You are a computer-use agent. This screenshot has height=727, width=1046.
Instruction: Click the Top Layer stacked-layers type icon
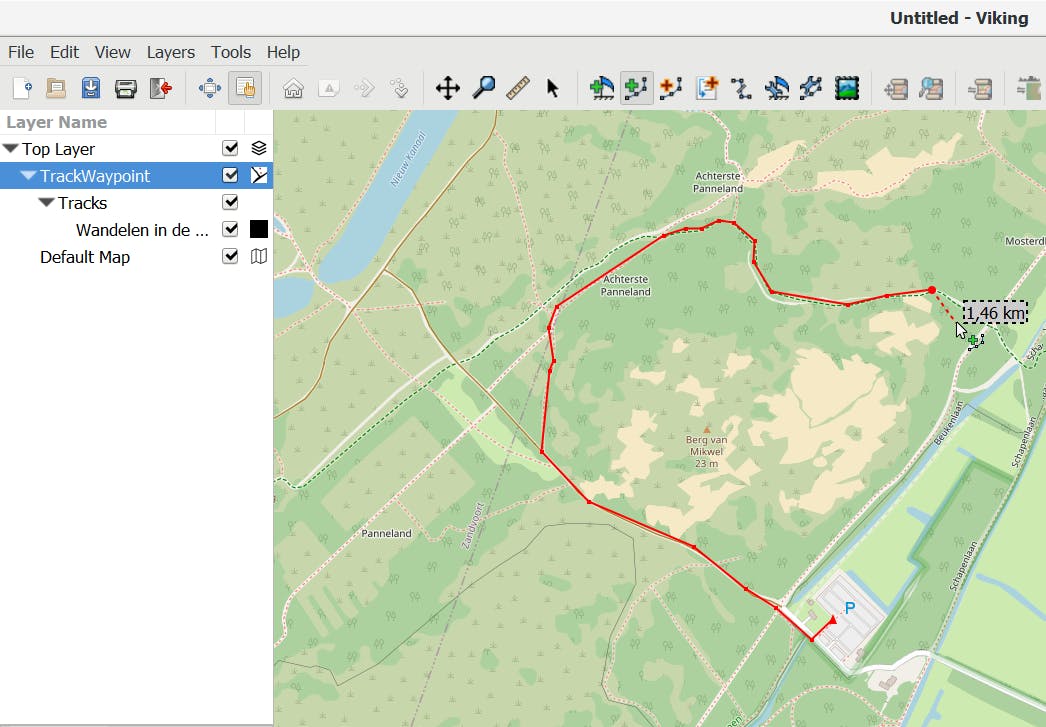259,148
